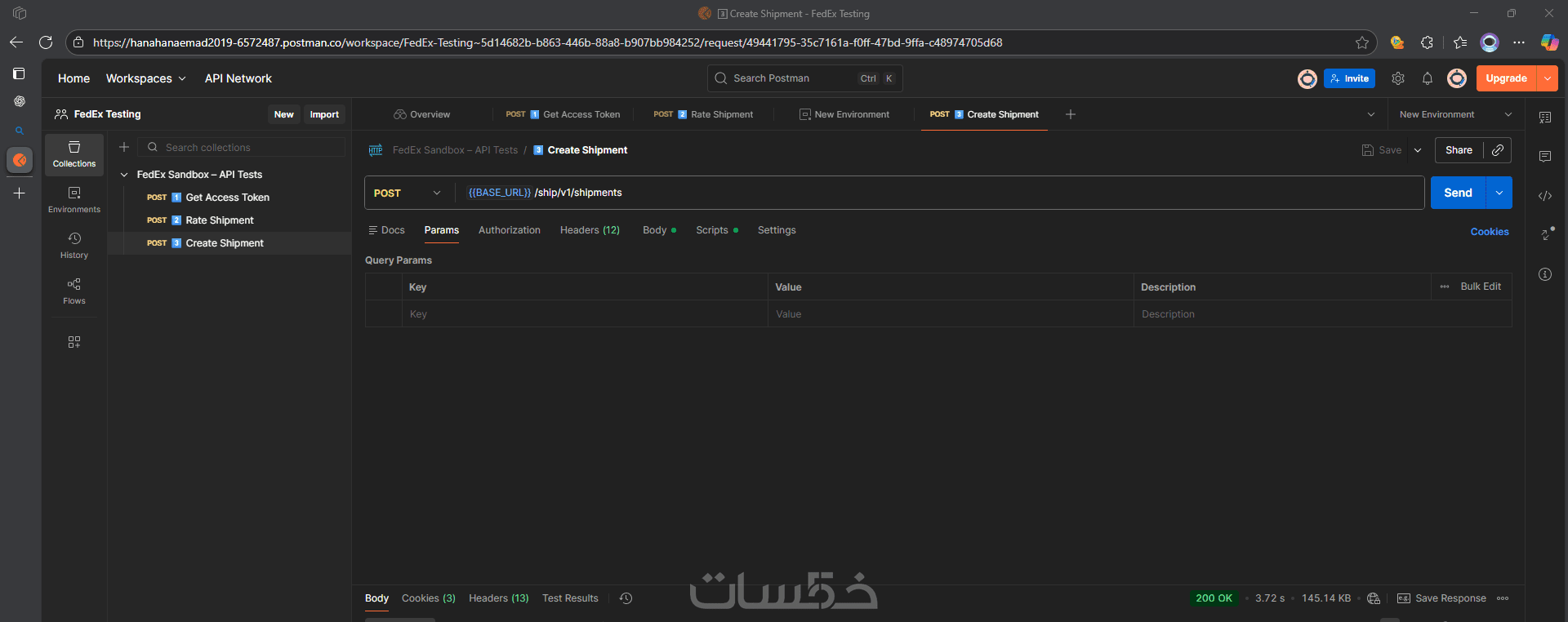
Task: Open the tab list chevron beside environment selector
Action: click(1371, 114)
